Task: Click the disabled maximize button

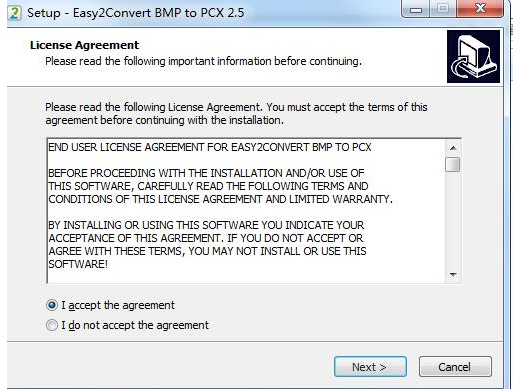Action: point(443,9)
